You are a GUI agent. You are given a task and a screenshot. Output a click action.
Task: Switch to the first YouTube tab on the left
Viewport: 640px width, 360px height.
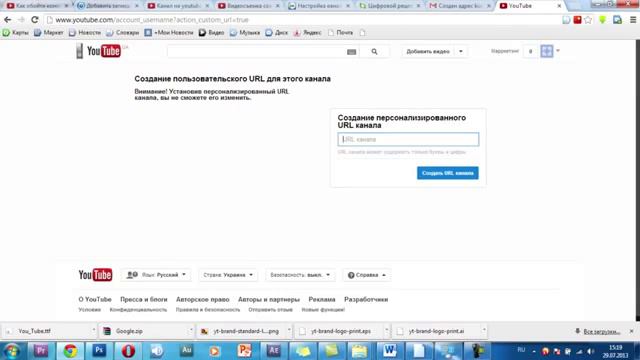38,6
